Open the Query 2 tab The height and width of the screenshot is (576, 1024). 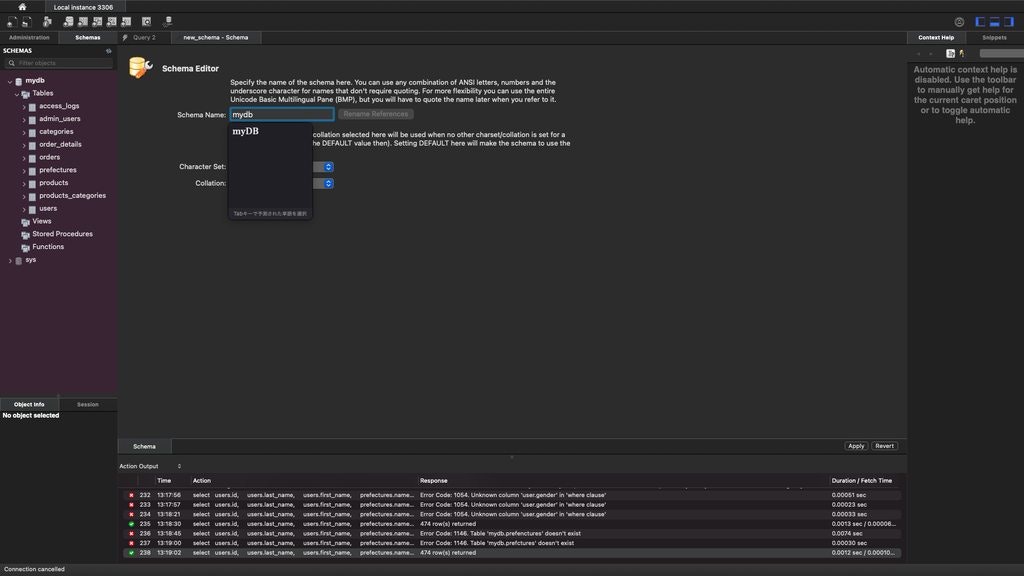[x=144, y=38]
